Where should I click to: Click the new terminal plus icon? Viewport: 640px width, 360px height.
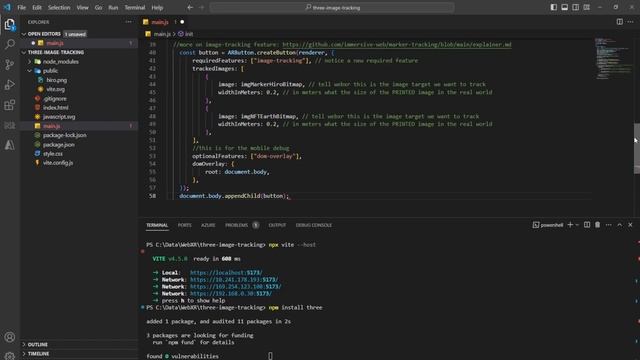point(570,225)
